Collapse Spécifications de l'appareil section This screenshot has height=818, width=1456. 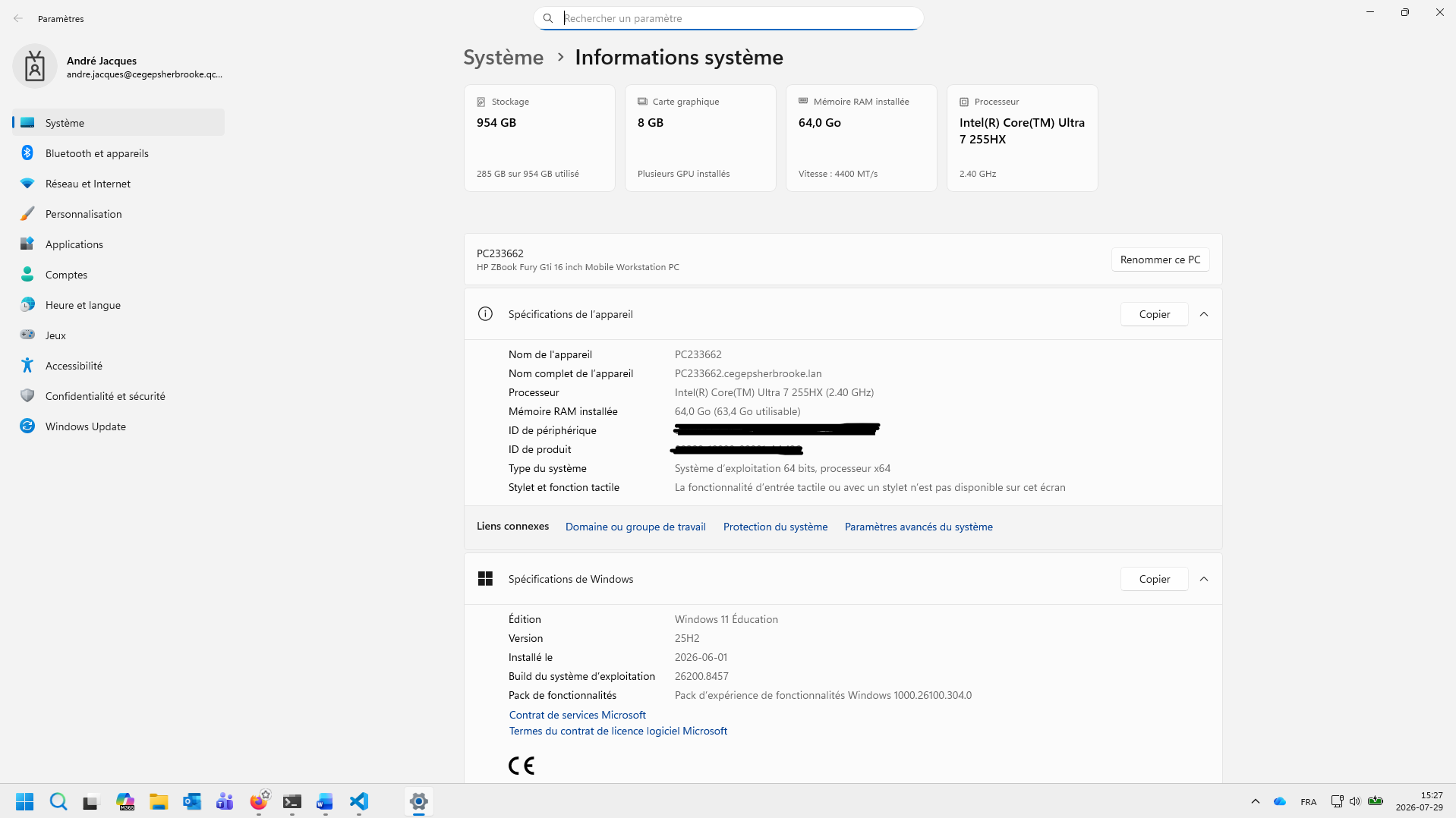[x=1204, y=314]
